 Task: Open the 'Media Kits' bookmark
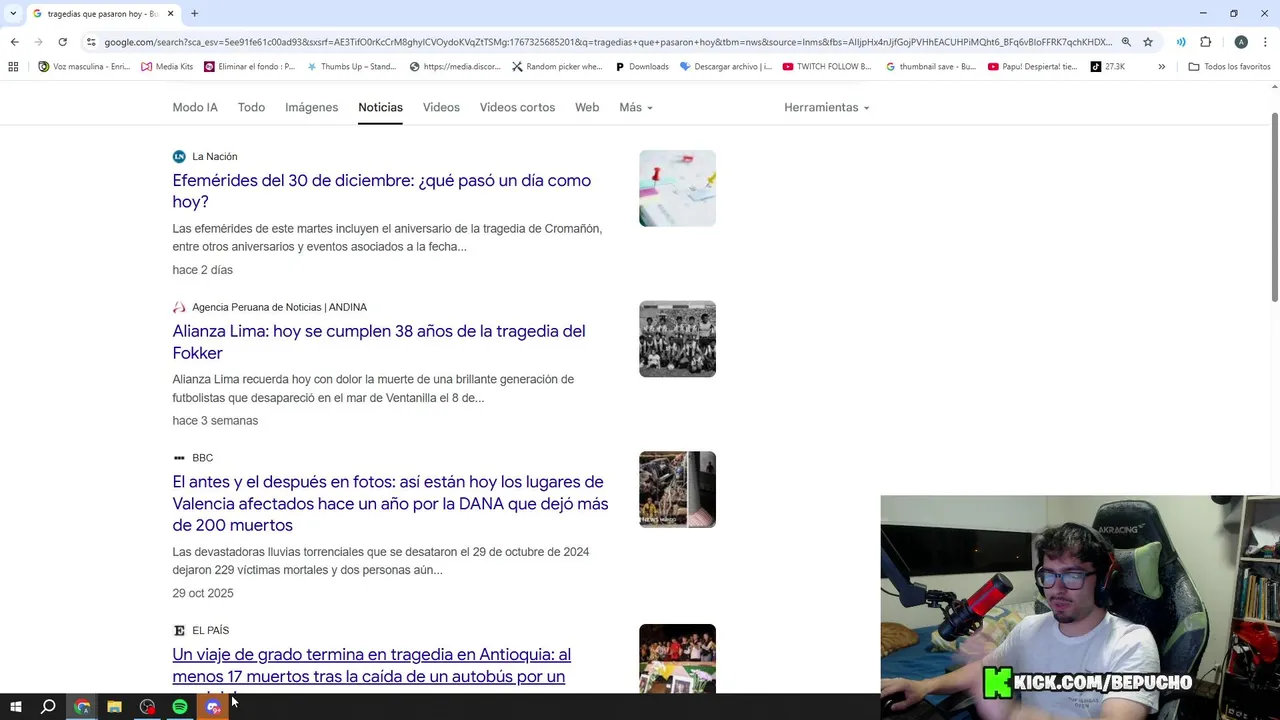(x=167, y=67)
